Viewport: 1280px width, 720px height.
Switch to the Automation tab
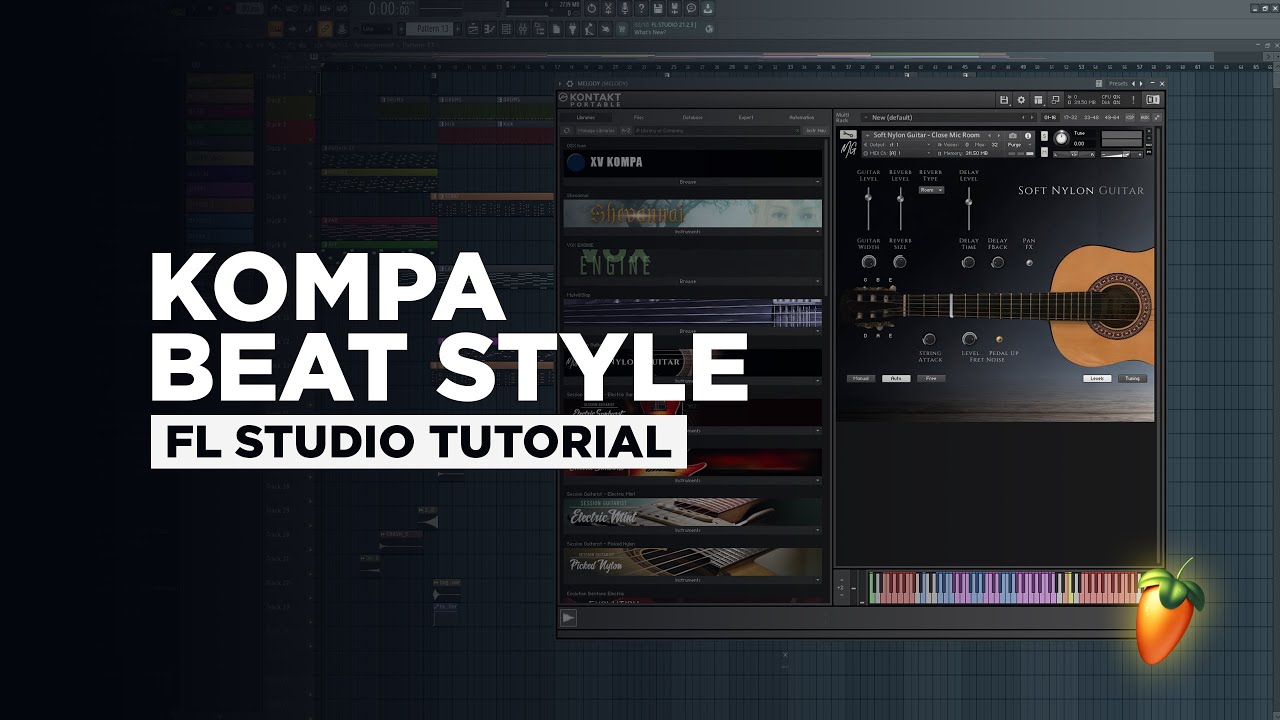(x=802, y=118)
